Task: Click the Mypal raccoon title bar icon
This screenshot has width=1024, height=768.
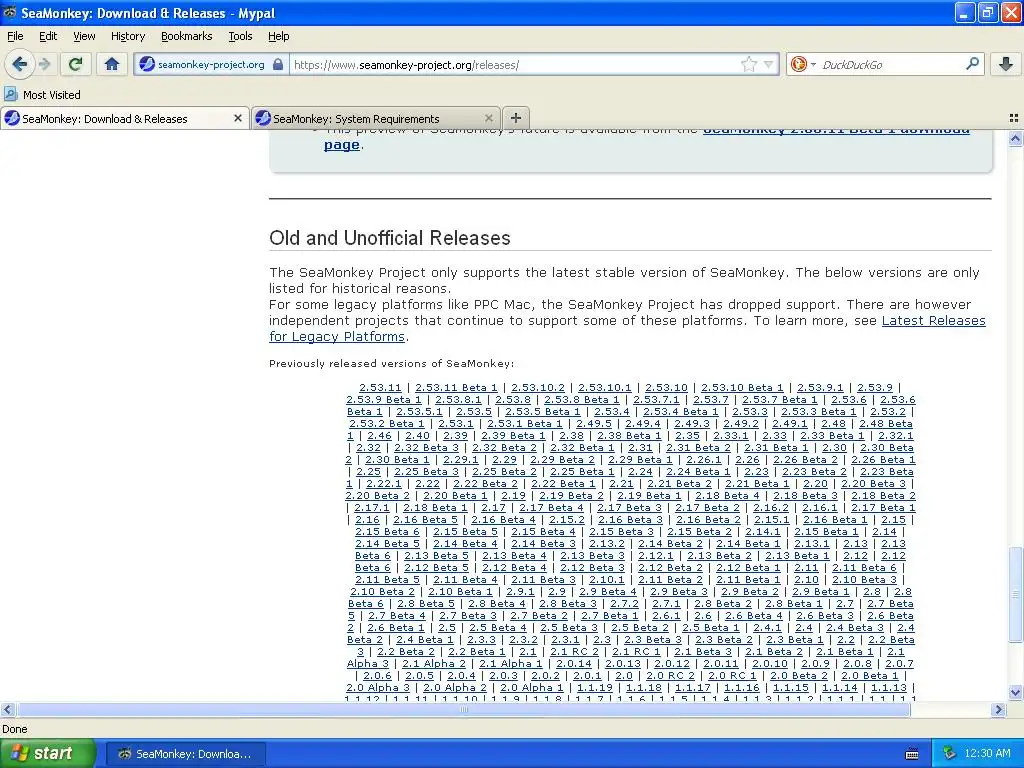Action: click(10, 12)
